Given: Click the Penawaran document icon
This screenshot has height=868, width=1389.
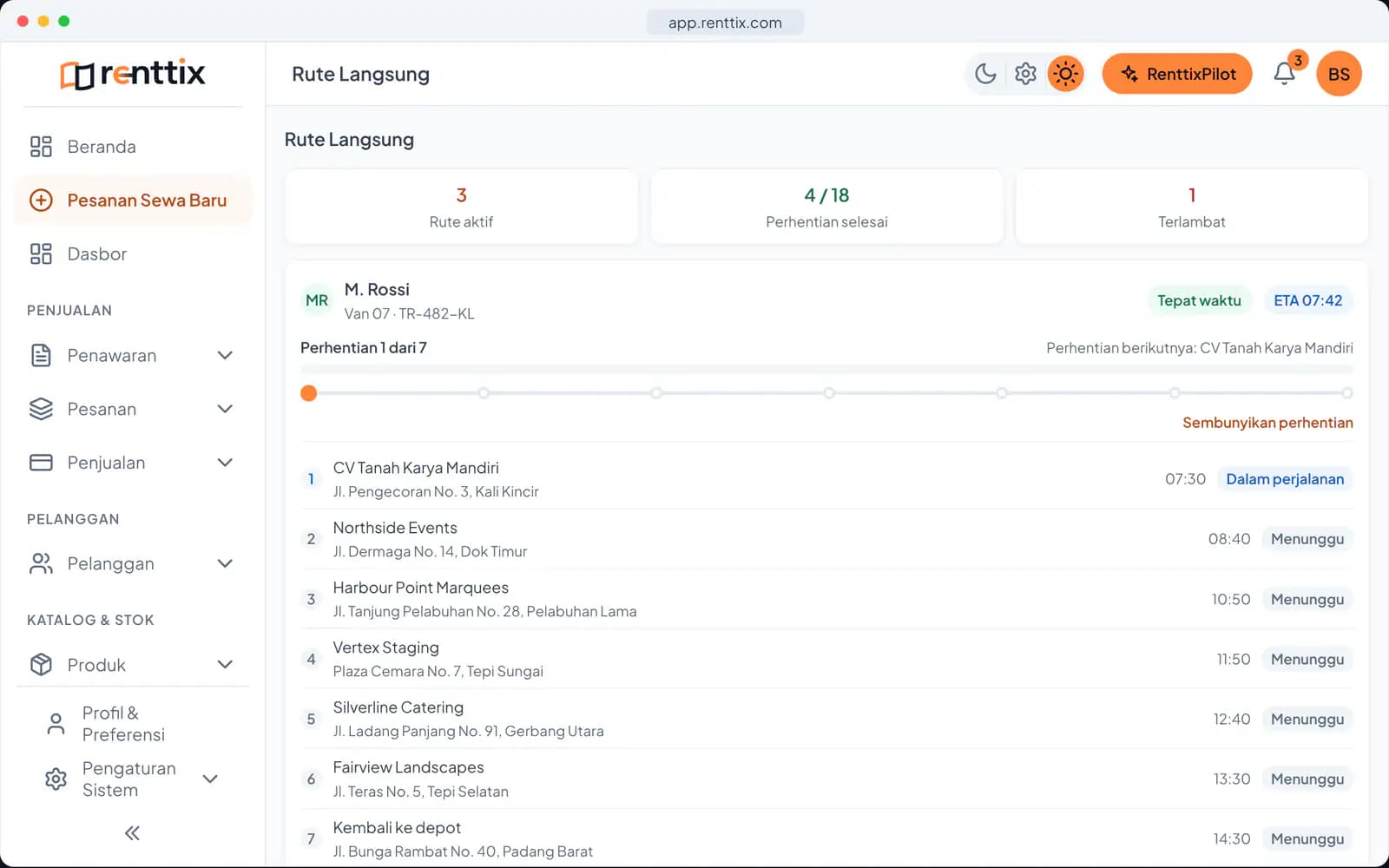Looking at the screenshot, I should click(41, 355).
